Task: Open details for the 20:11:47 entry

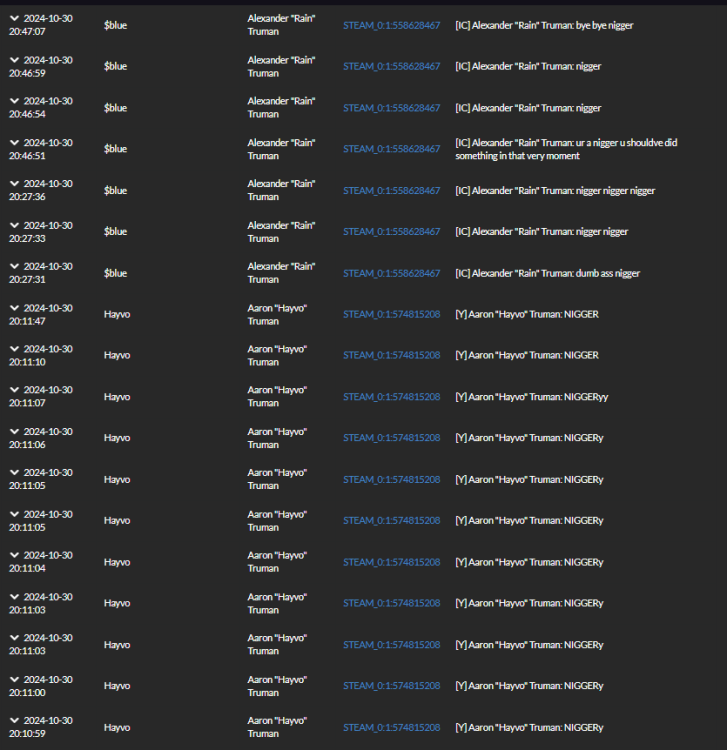Action: tap(15, 308)
